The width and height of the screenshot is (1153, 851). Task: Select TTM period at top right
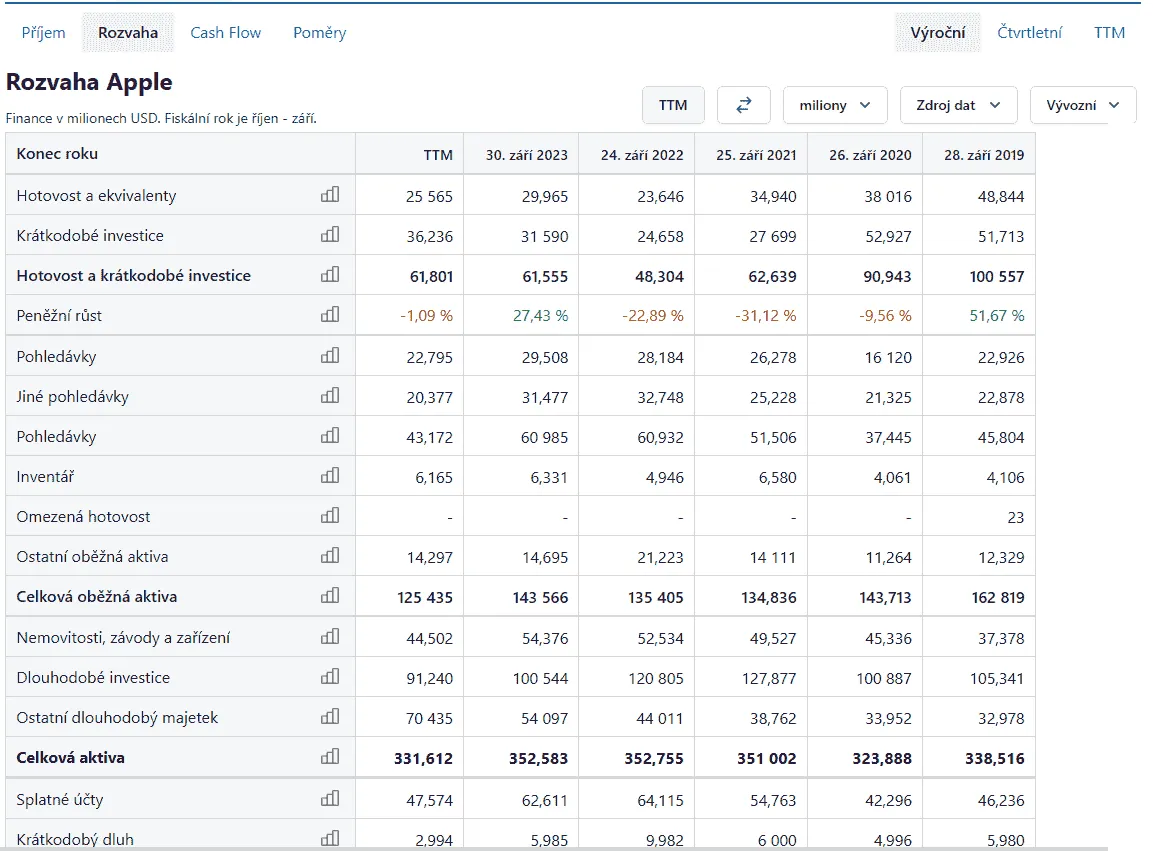[x=1109, y=33]
